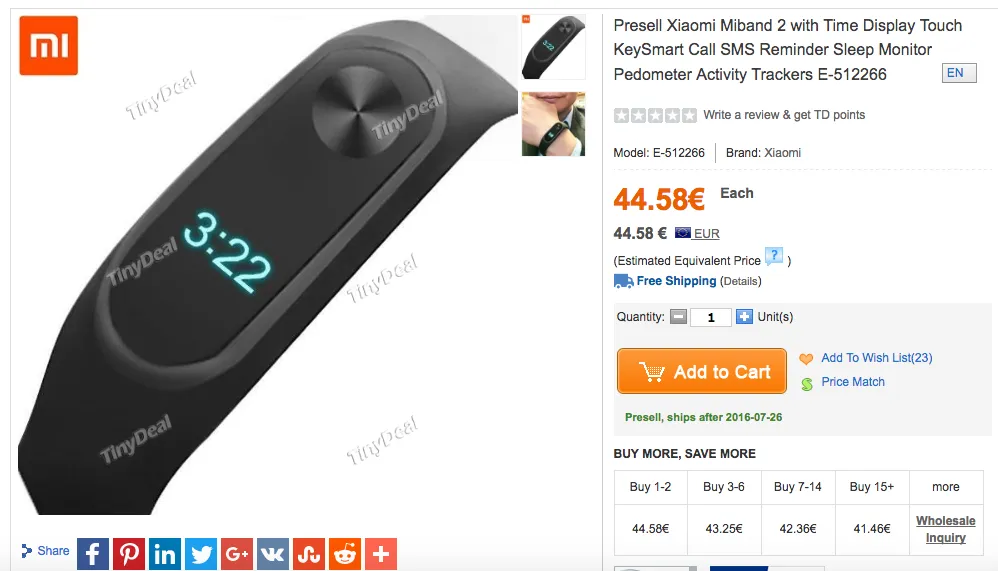This screenshot has height=571, width=998.
Task: Open more sharing options with the plus icon
Action: pyautogui.click(x=381, y=554)
